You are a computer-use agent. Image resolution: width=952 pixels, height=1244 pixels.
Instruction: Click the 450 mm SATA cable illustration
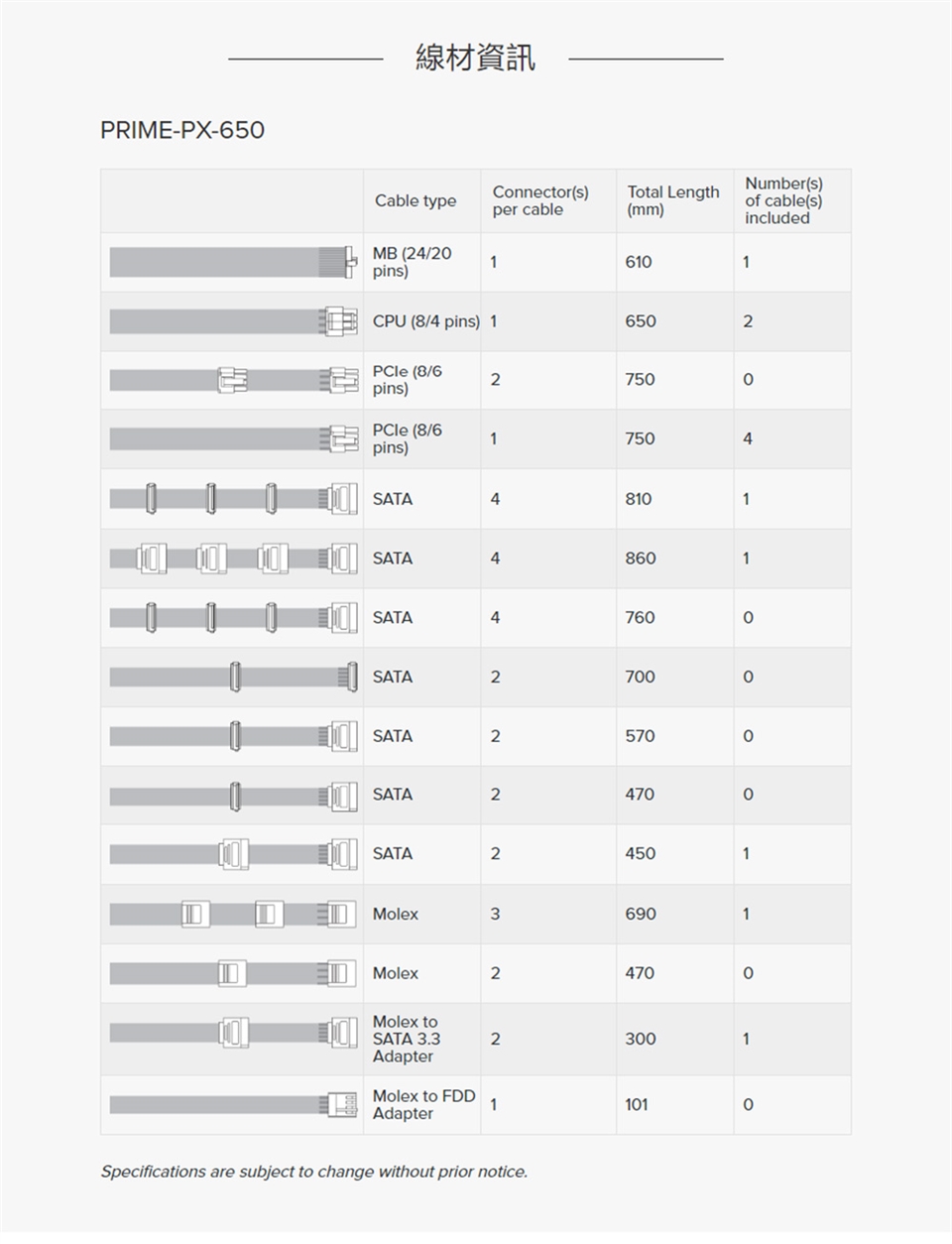[232, 854]
